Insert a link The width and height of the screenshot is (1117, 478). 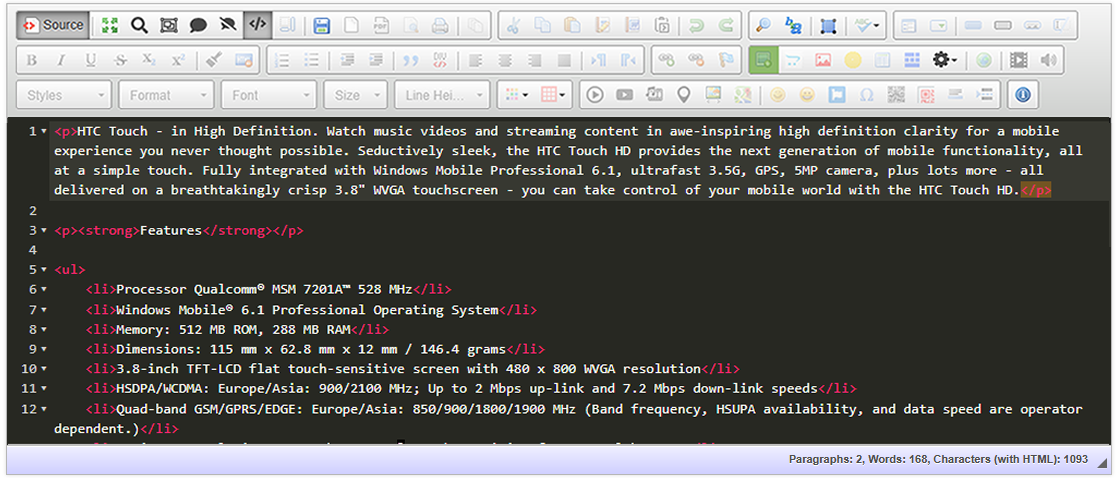666,61
